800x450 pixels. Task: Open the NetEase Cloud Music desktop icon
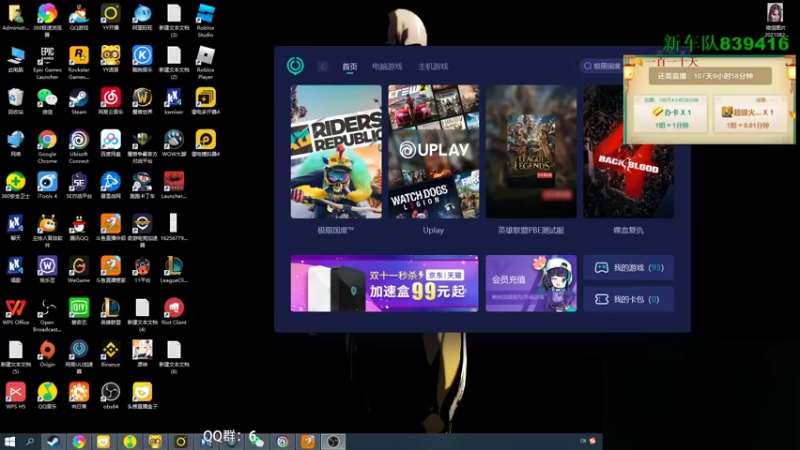tap(110, 101)
